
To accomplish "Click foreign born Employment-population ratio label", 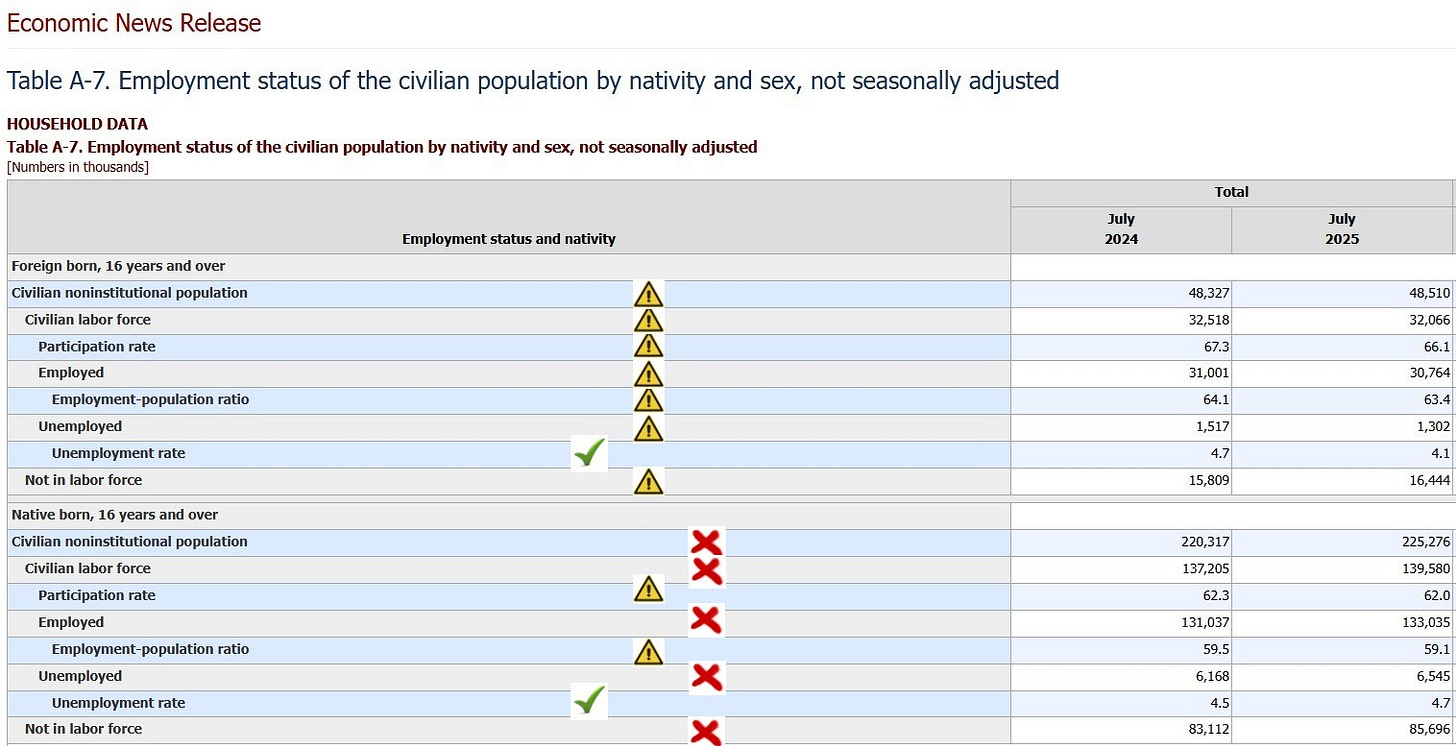I will (150, 400).
